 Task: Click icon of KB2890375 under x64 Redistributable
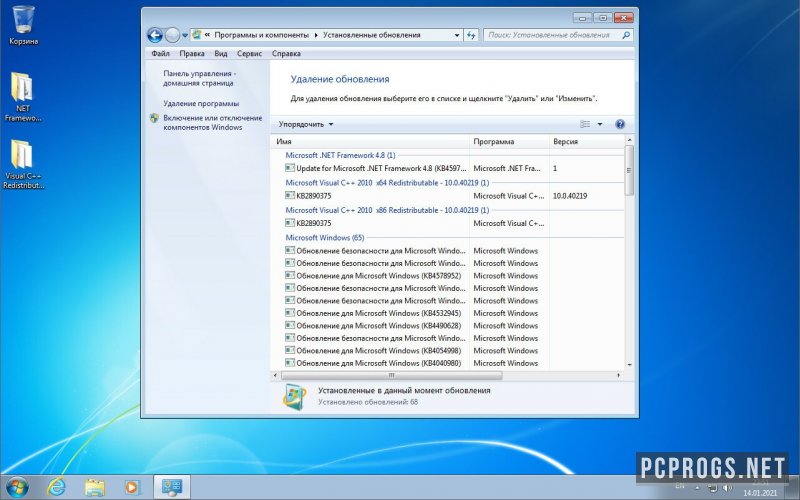[290, 195]
